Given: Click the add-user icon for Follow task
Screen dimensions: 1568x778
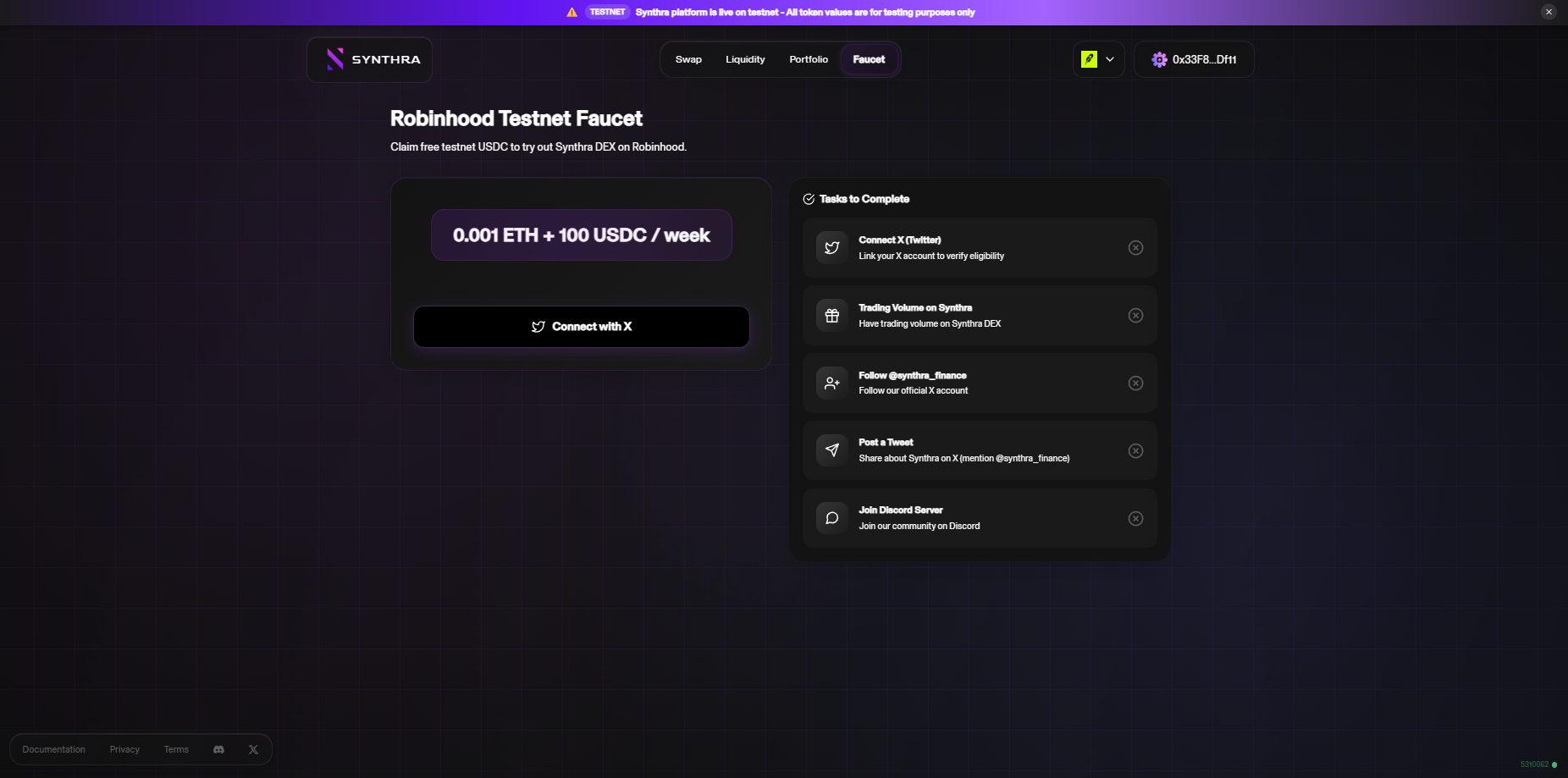Looking at the screenshot, I should point(831,383).
